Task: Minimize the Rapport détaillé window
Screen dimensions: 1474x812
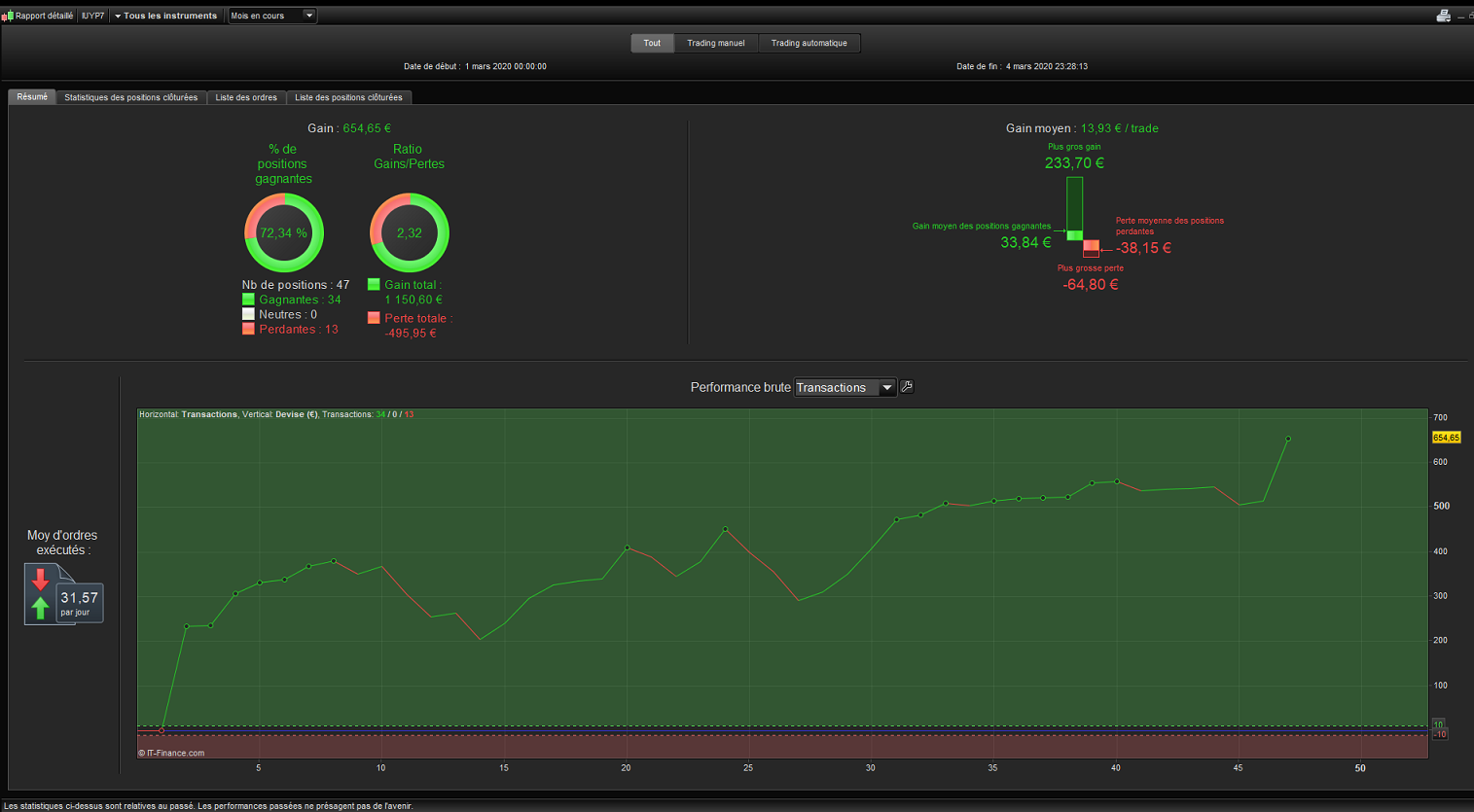Action: 1460,17
